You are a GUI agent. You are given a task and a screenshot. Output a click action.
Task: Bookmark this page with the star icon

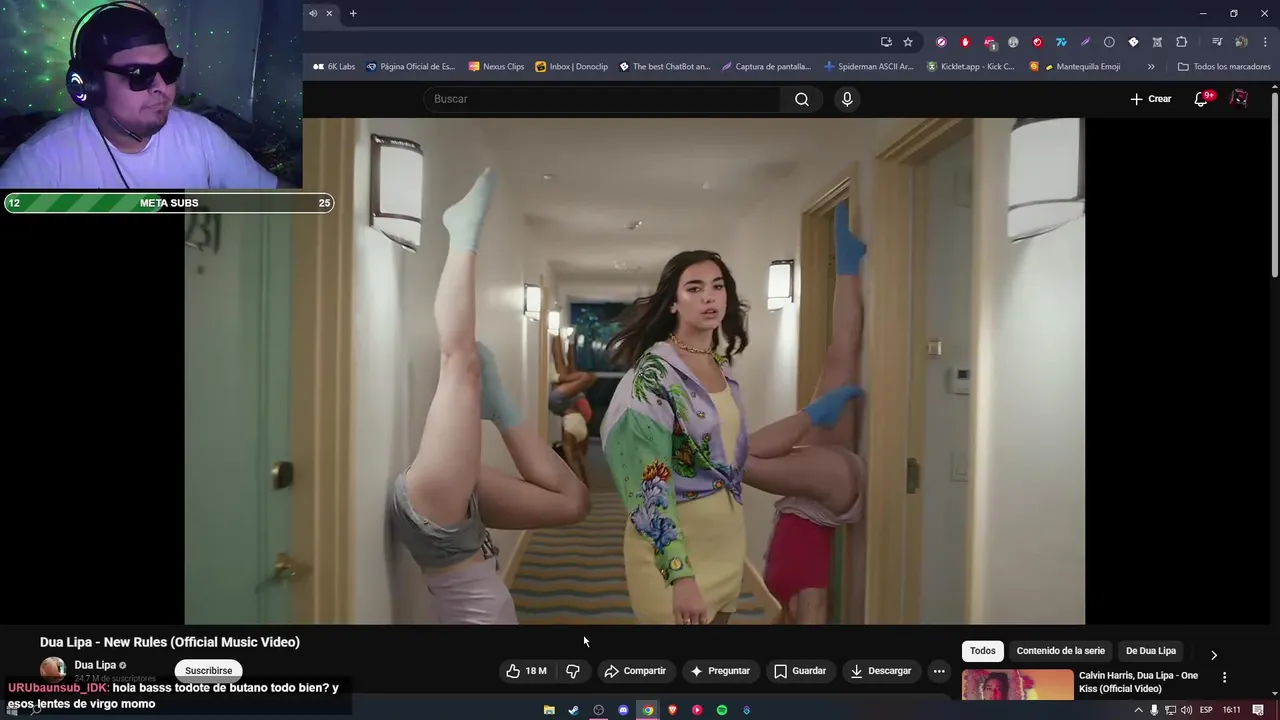pyautogui.click(x=908, y=42)
